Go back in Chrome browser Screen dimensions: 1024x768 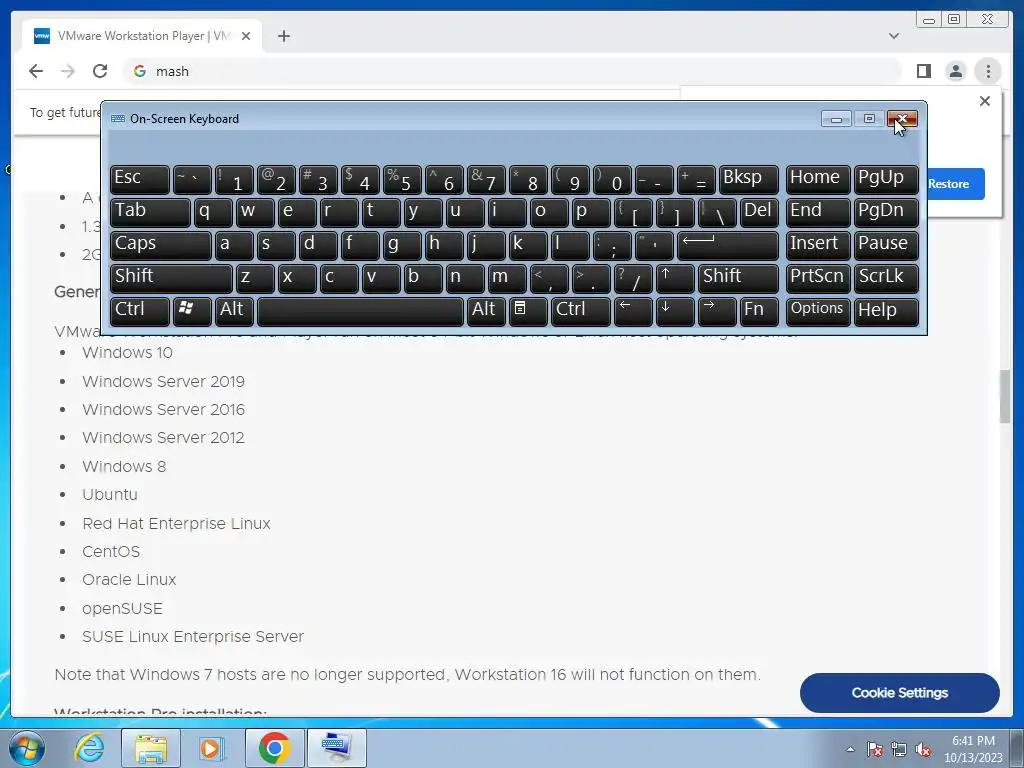tap(36, 71)
